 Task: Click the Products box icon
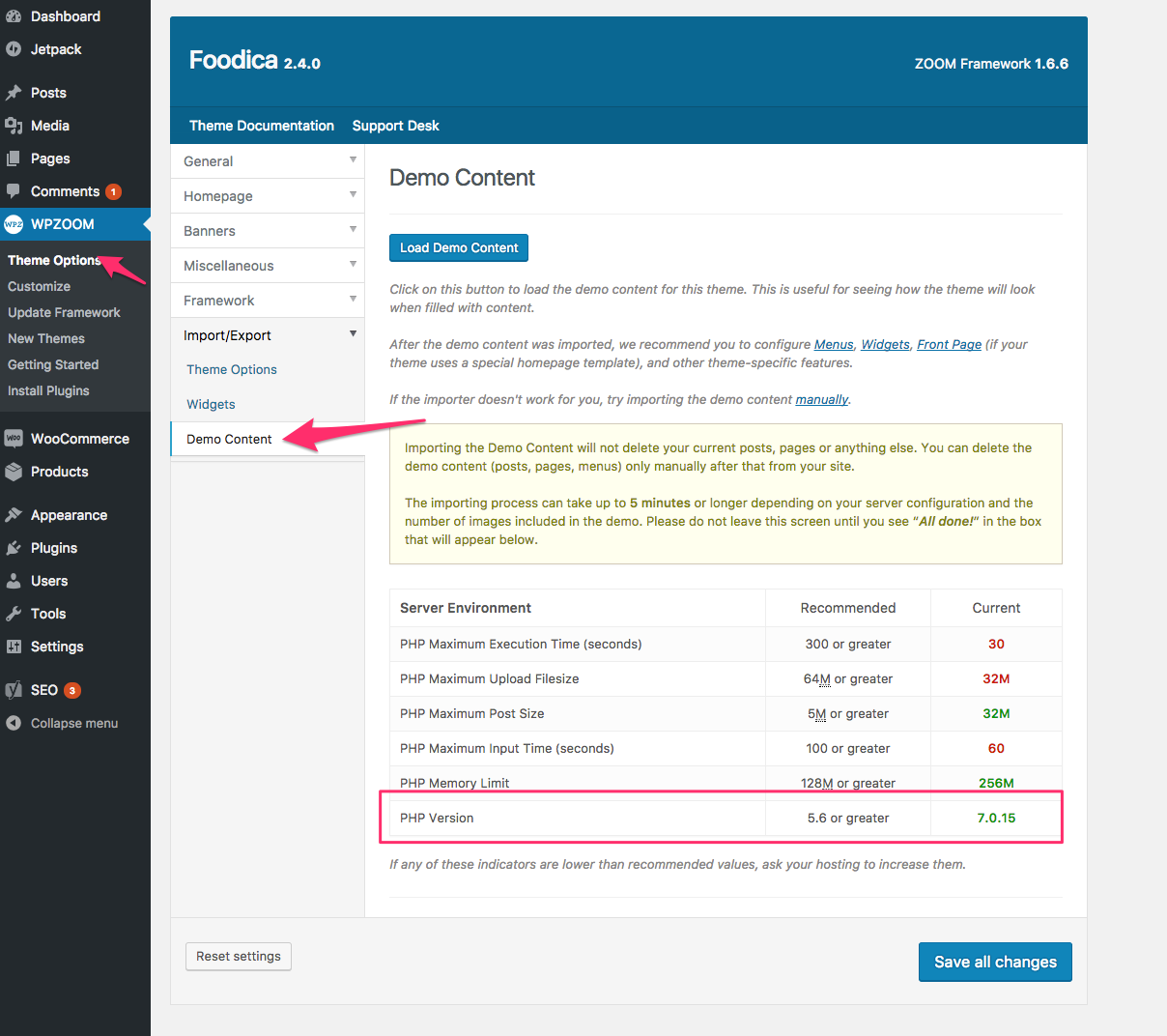[14, 472]
